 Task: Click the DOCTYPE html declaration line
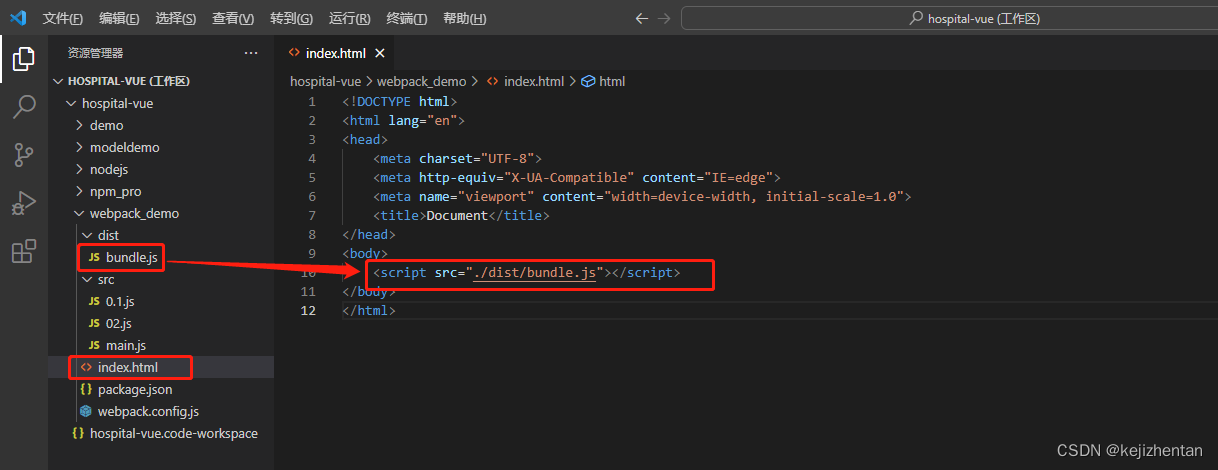coord(400,102)
